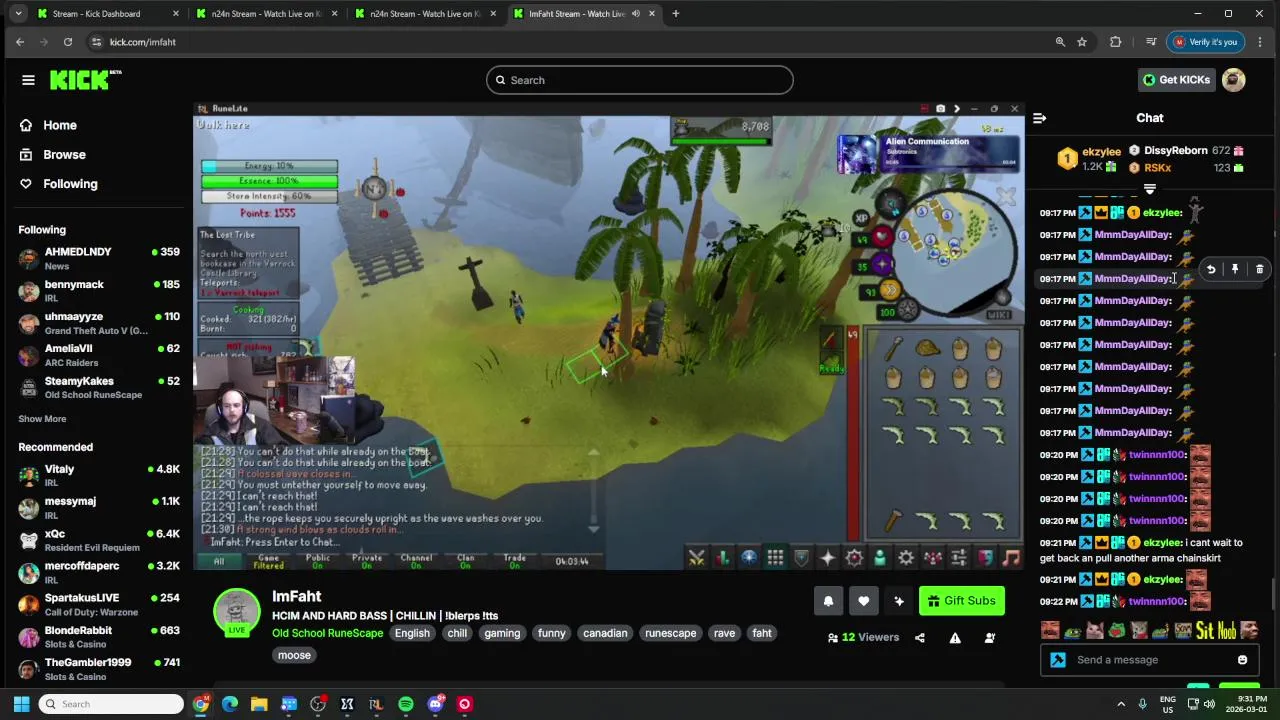The height and width of the screenshot is (720, 1280).
Task: Click the reply icon on hovered chat message
Action: click(x=1211, y=269)
